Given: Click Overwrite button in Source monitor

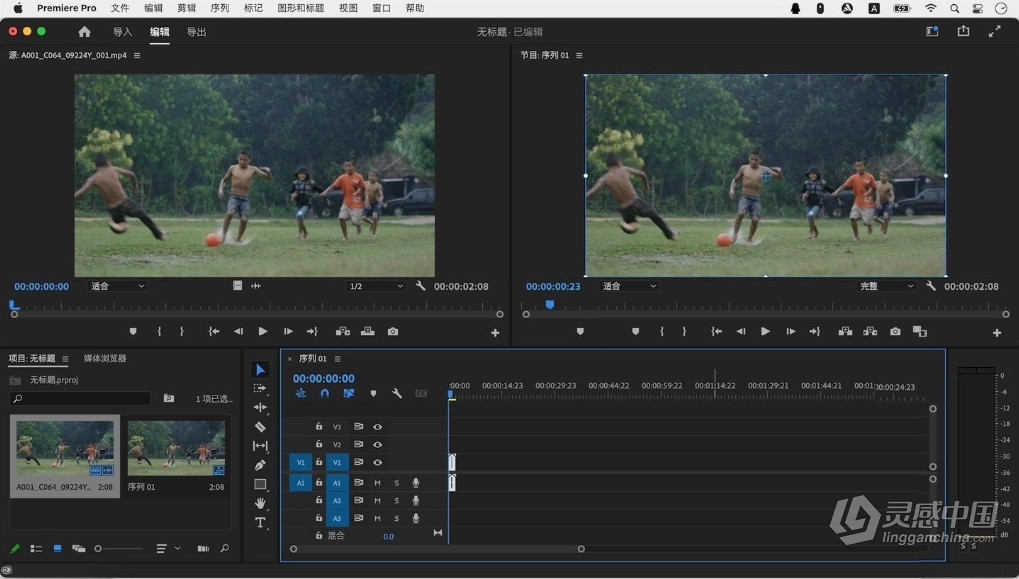Looking at the screenshot, I should pyautogui.click(x=368, y=331).
